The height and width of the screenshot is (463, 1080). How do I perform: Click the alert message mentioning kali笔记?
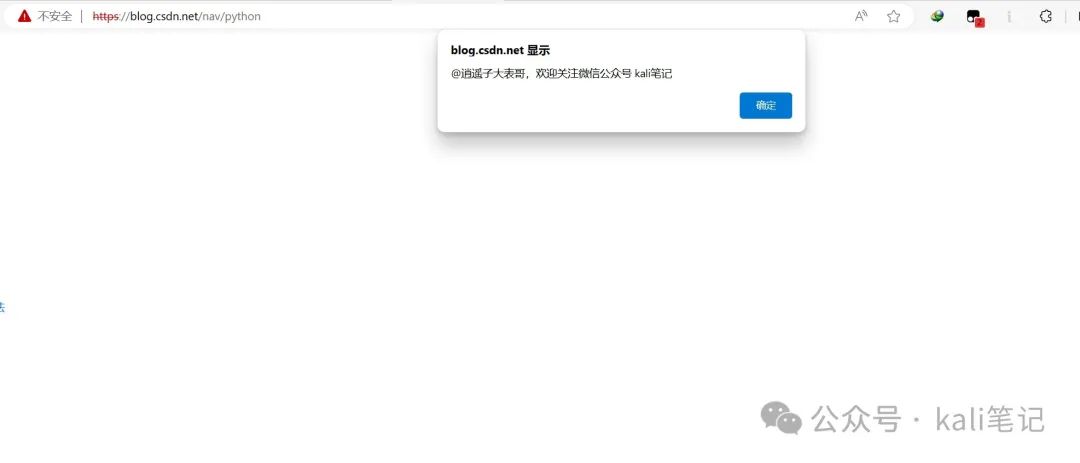click(561, 74)
